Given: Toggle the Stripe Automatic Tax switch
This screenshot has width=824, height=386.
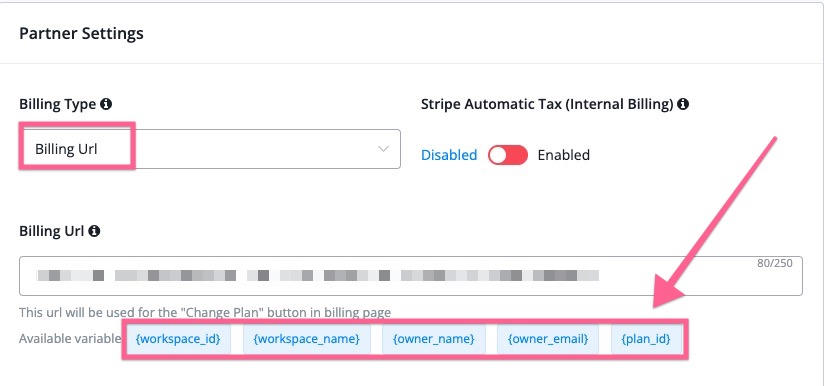Looking at the screenshot, I should (508, 155).
